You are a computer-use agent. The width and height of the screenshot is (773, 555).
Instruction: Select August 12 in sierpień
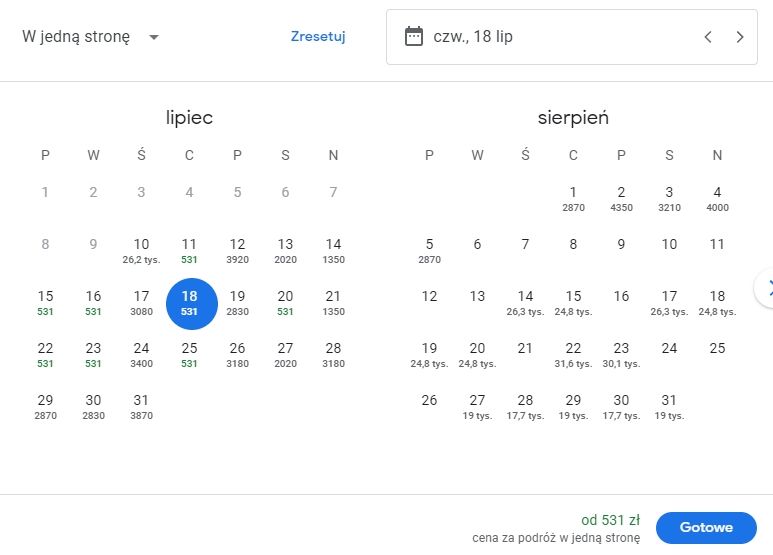point(429,296)
